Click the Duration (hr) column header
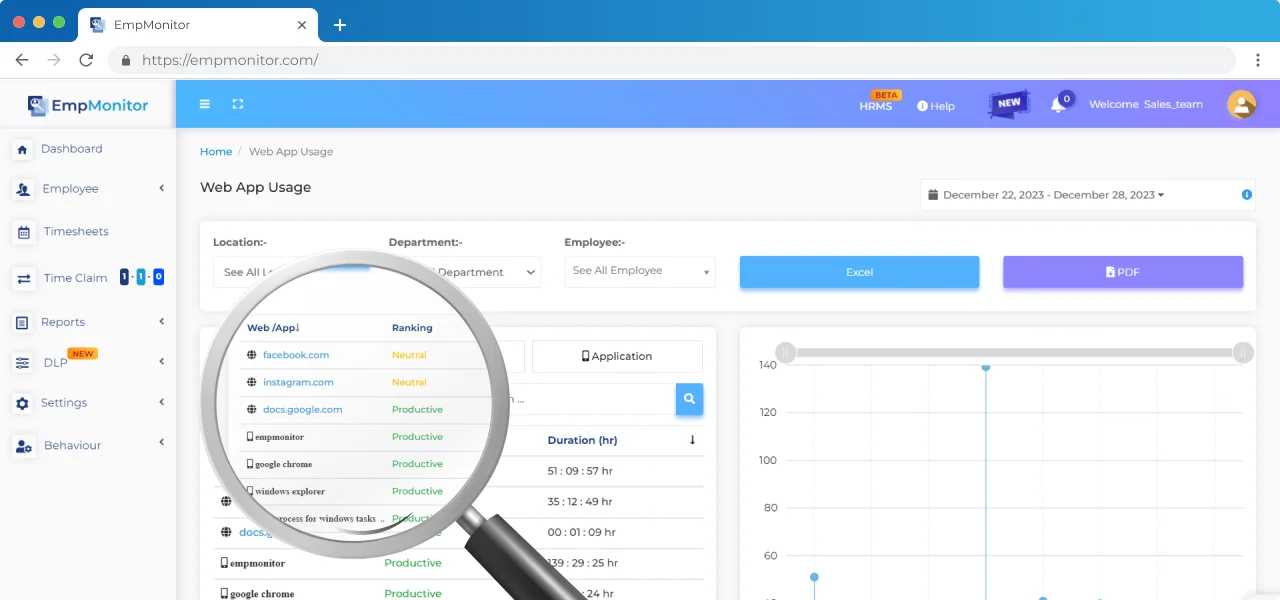The height and width of the screenshot is (600, 1280). pyautogui.click(x=582, y=440)
